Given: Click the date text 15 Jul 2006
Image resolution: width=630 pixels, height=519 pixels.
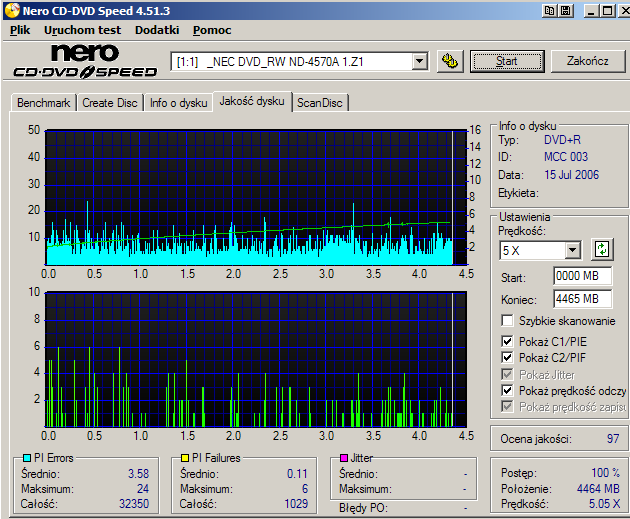Looking at the screenshot, I should point(571,175).
